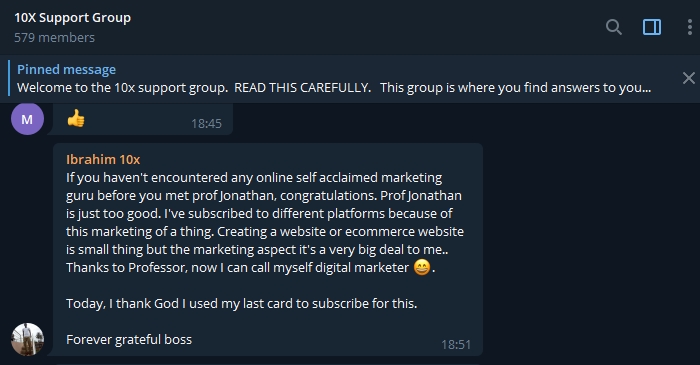Screen dimensions: 700x365
Task: Open search in the 10X Support Group chat
Action: [614, 27]
